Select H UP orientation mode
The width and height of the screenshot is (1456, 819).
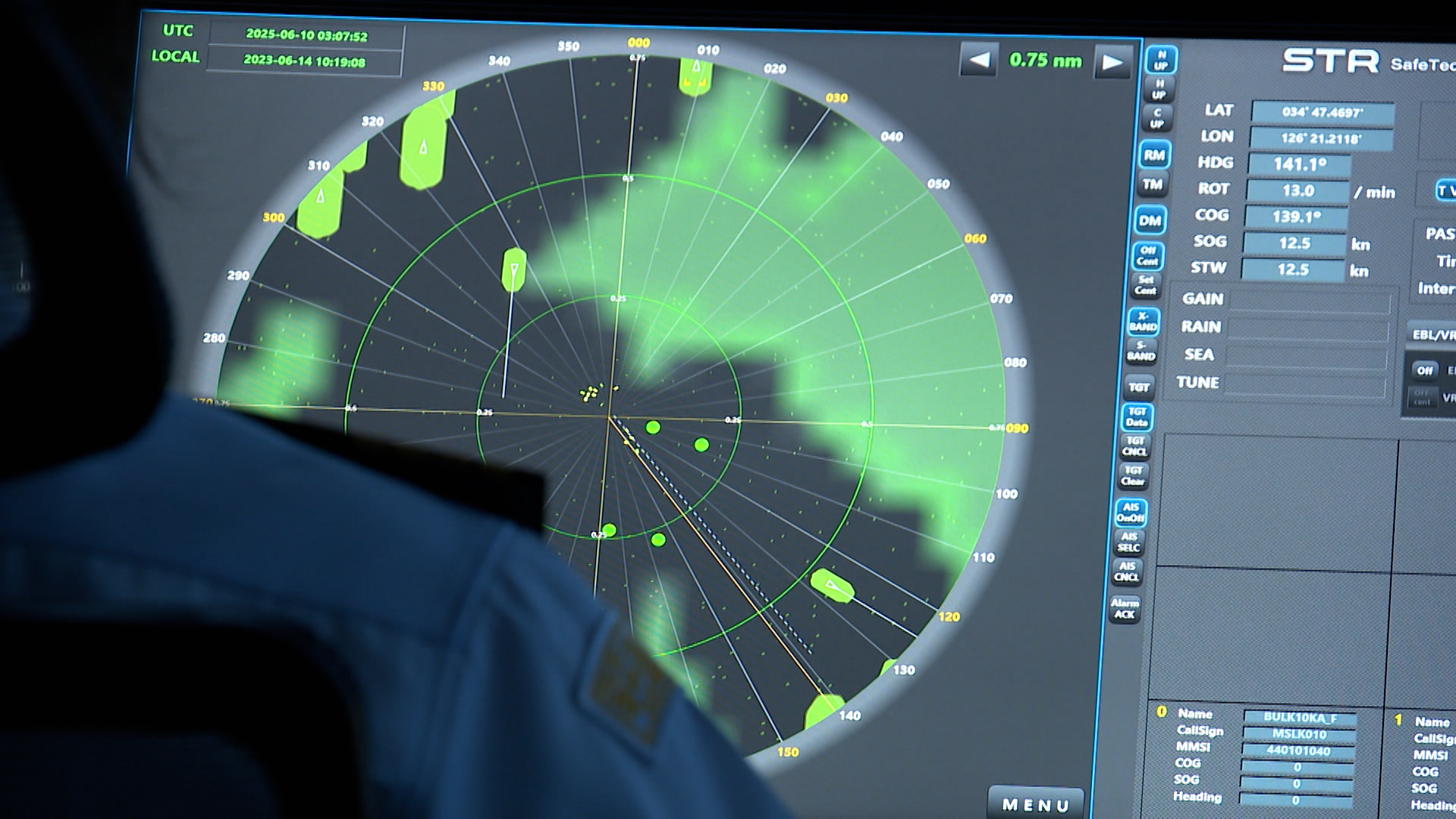pos(1159,89)
